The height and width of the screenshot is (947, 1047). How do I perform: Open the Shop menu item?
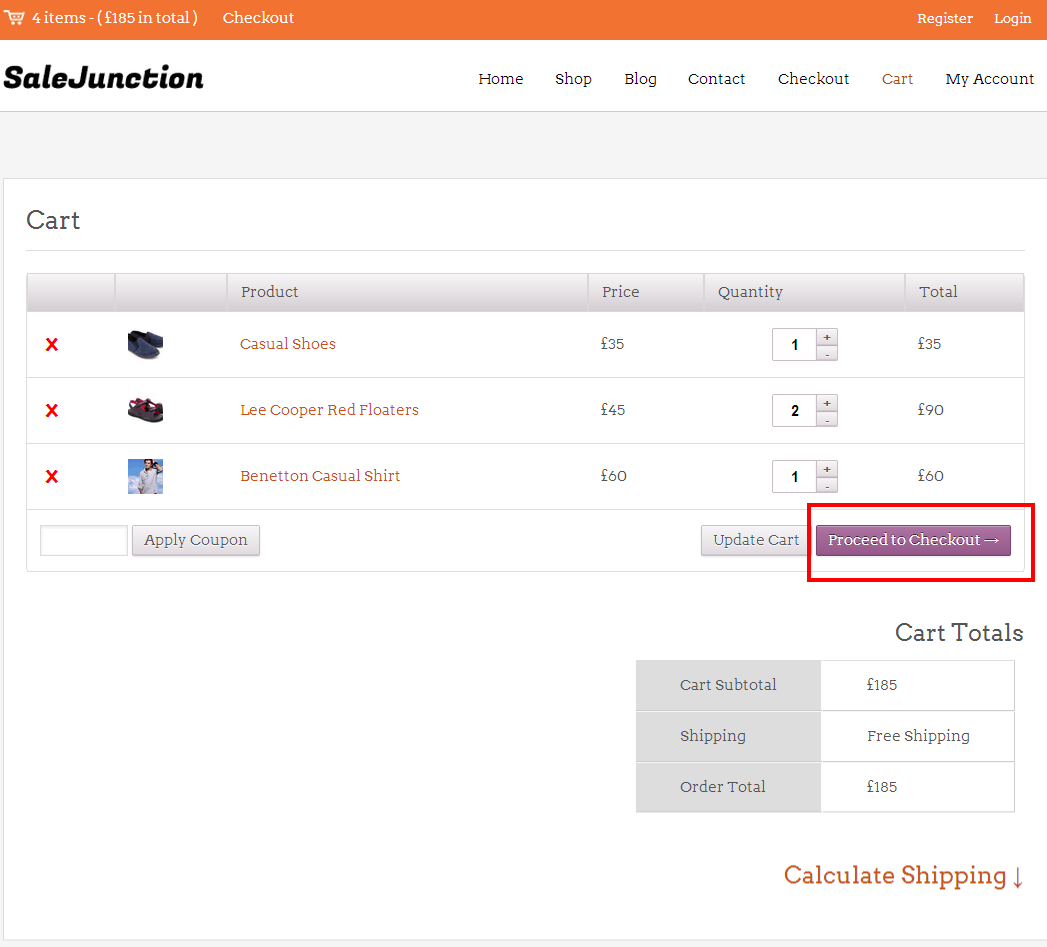pyautogui.click(x=573, y=79)
